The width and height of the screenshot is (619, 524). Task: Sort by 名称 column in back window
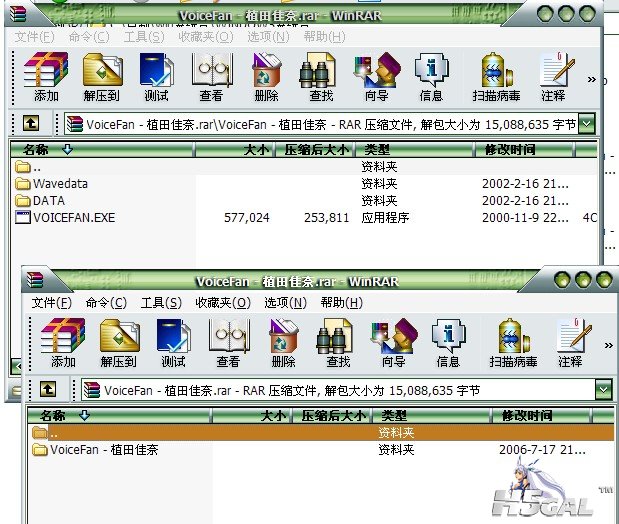pos(102,150)
